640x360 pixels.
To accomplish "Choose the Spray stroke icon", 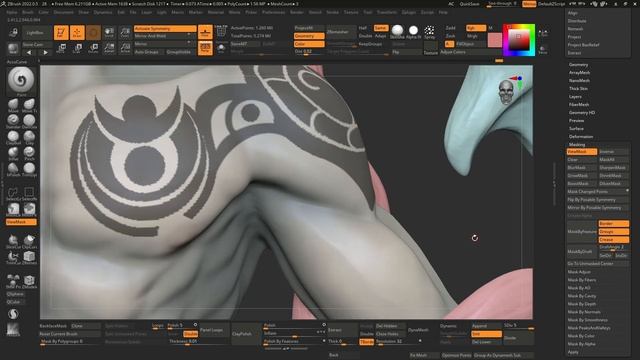I will [429, 30].
